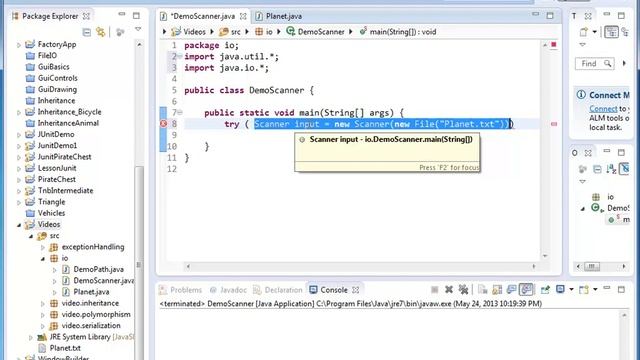Click the New Task icon in Task List

584,32
